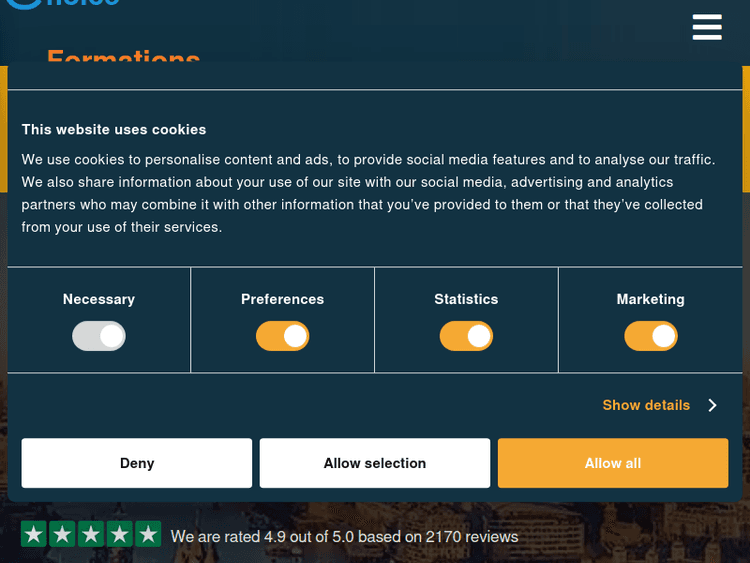Viewport: 750px width, 563px height.
Task: Click the first green Trustpilot star
Action: (33, 534)
